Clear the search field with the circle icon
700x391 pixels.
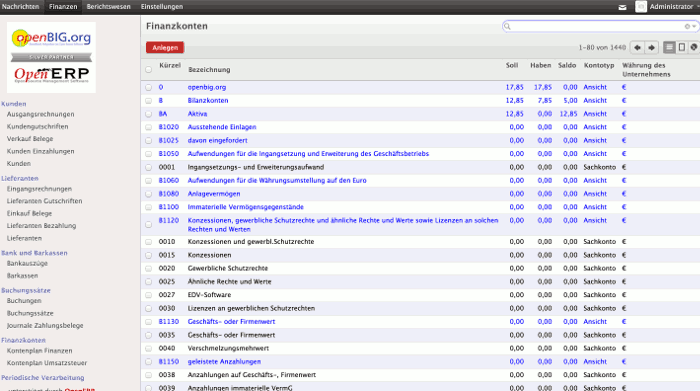687,26
